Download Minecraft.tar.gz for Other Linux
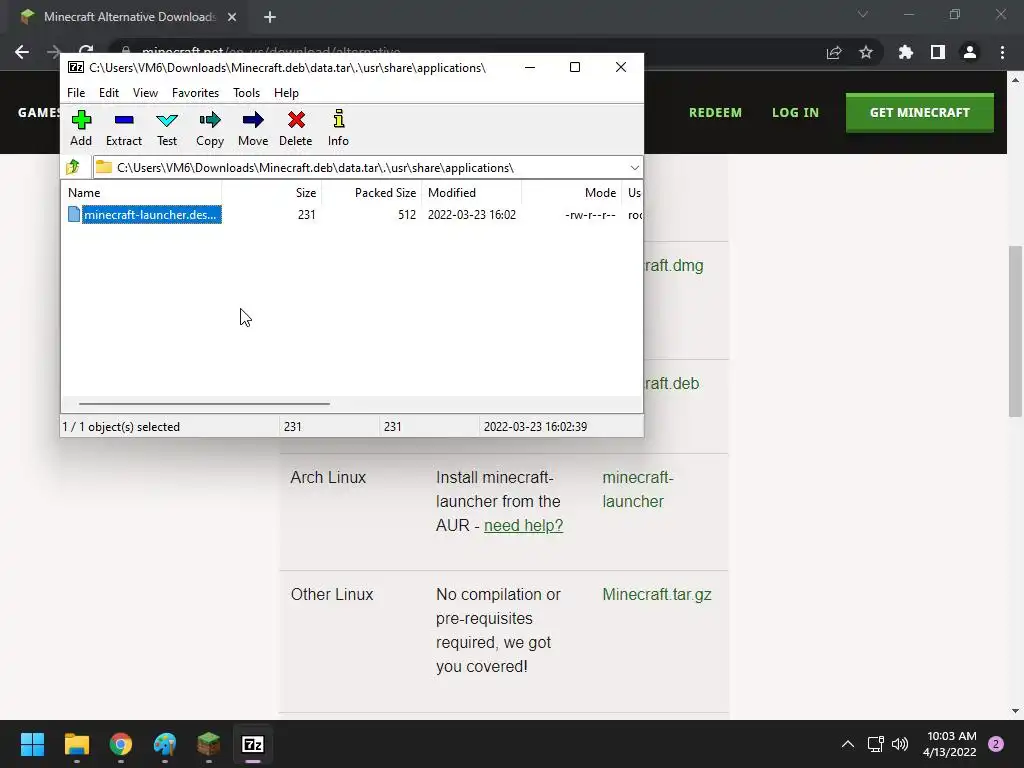This screenshot has width=1024, height=768. coord(657,594)
